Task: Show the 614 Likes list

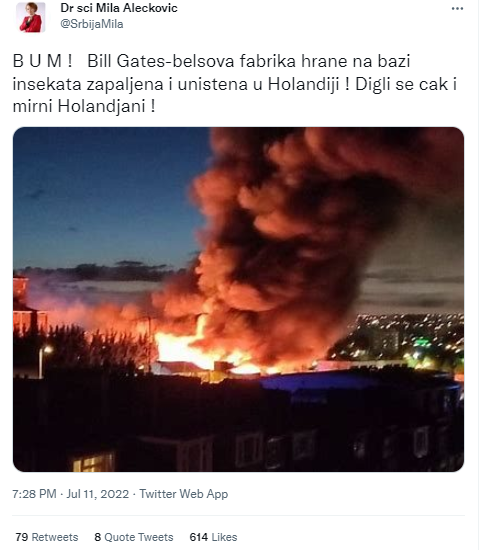Action: point(213,537)
